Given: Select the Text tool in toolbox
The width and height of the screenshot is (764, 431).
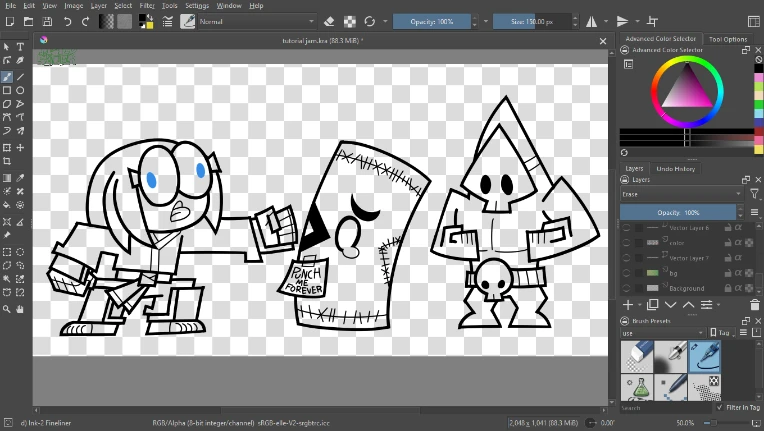Looking at the screenshot, I should pyautogui.click(x=20, y=46).
